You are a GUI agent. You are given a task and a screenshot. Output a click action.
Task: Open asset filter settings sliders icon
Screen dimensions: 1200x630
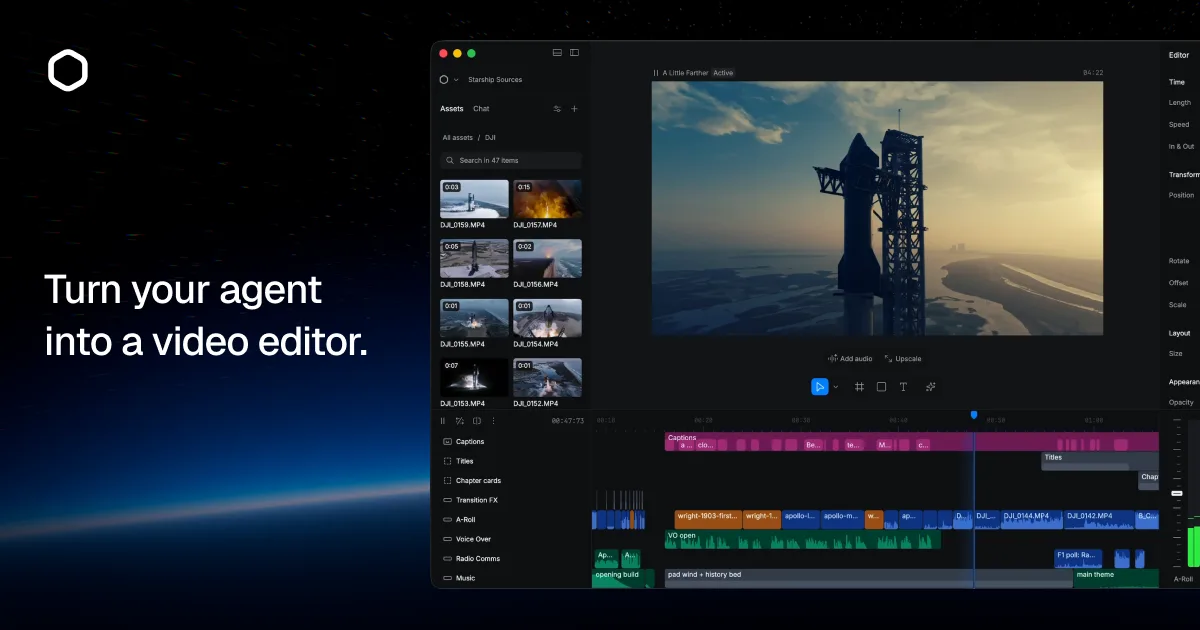click(557, 109)
